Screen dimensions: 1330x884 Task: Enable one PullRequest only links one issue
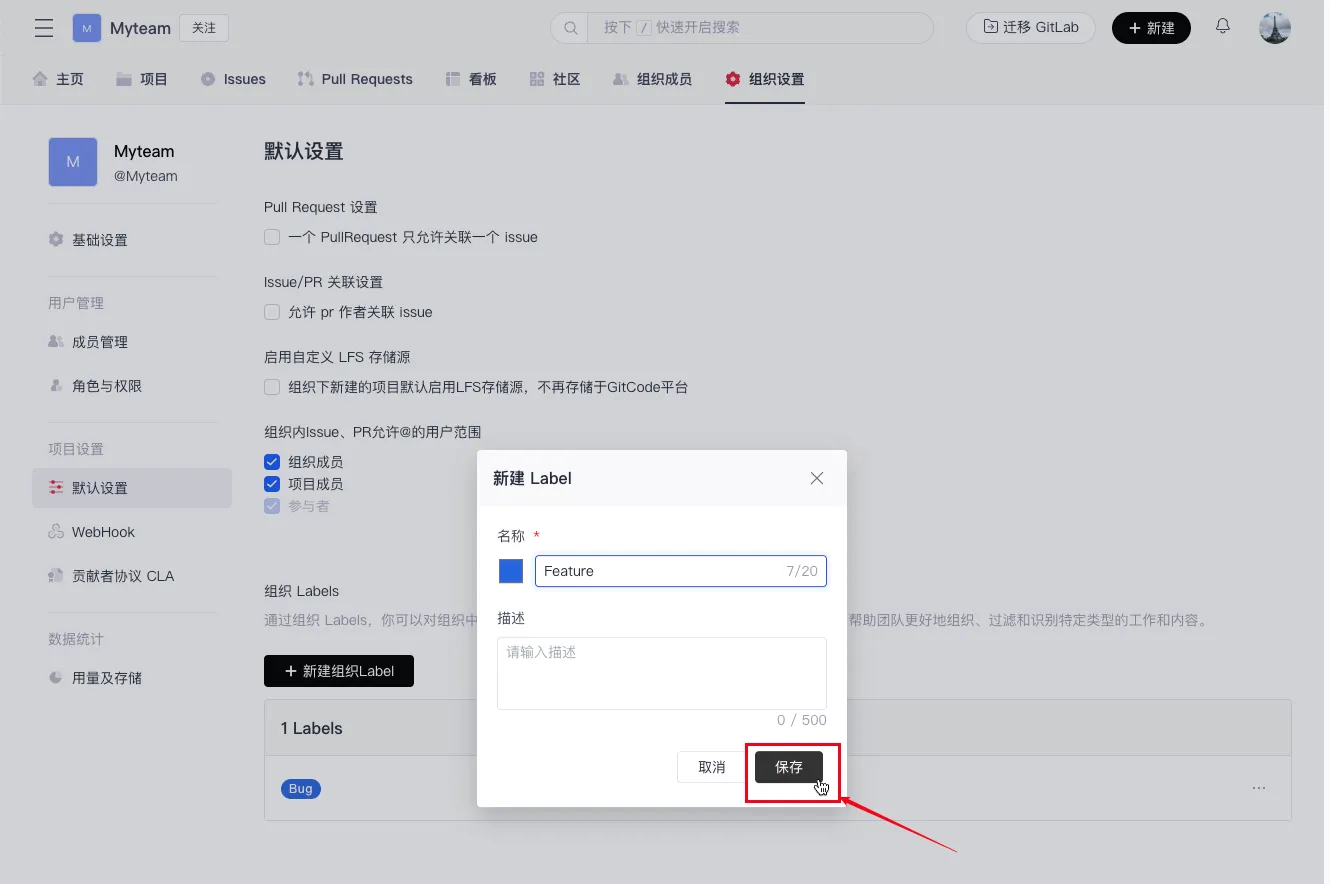coord(272,237)
